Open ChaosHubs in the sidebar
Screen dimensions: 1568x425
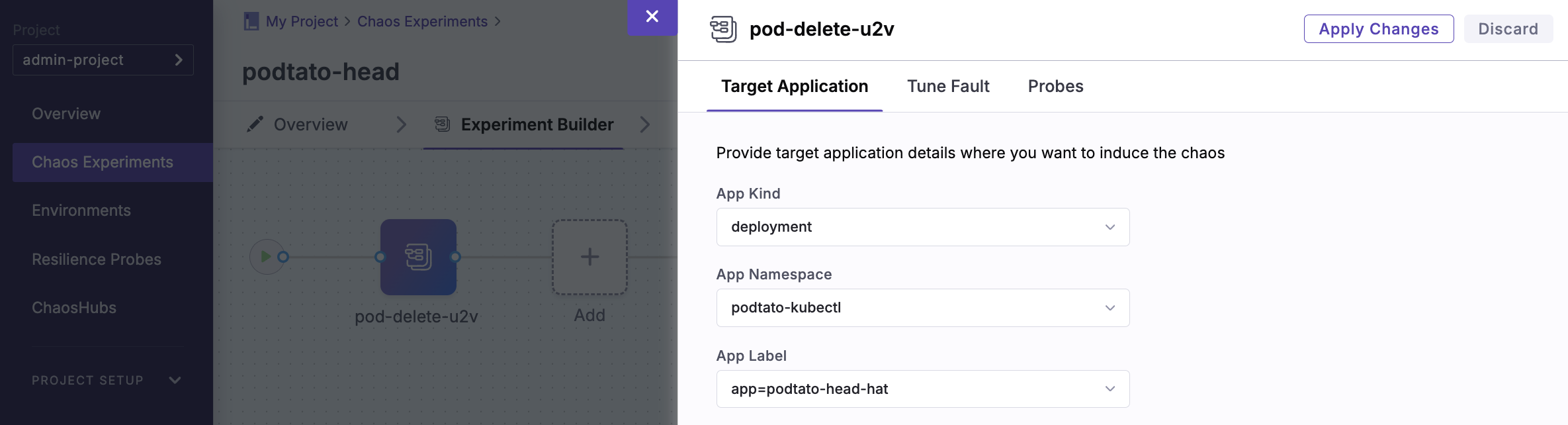(x=74, y=308)
